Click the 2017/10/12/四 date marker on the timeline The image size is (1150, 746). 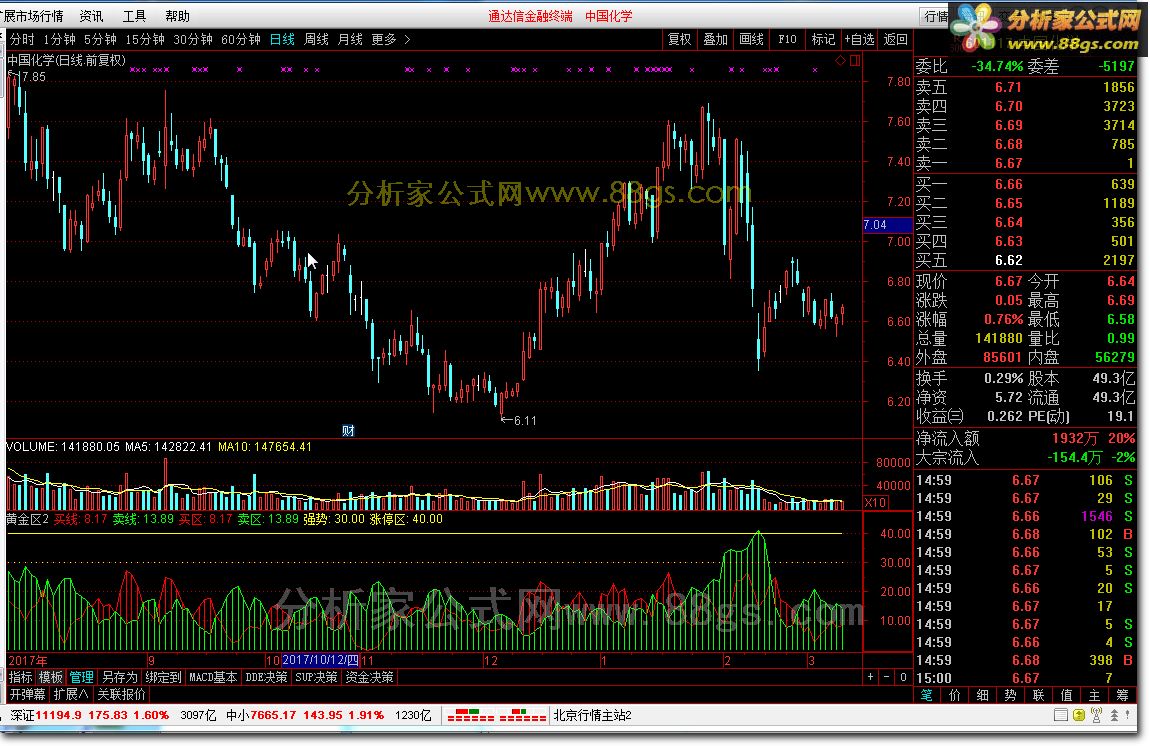pos(321,660)
